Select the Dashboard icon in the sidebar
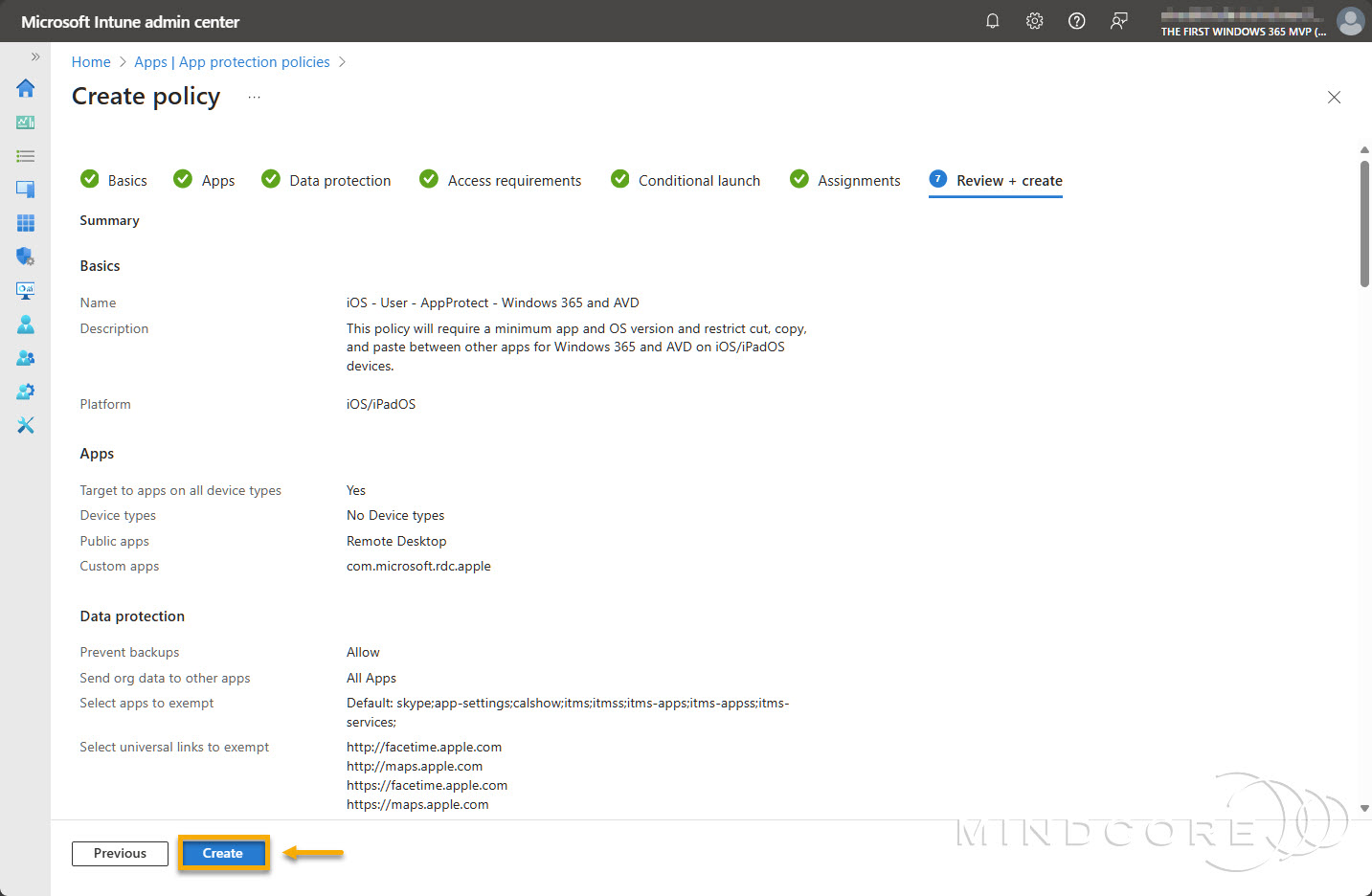Image resolution: width=1372 pixels, height=896 pixels. point(25,122)
